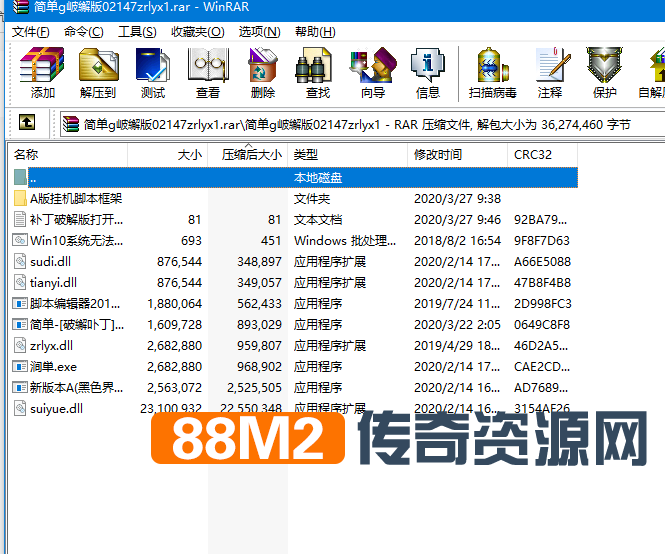Viewport: 665px width, 554px height.
Task: Open the Comment (注释) tool
Action: pos(553,65)
